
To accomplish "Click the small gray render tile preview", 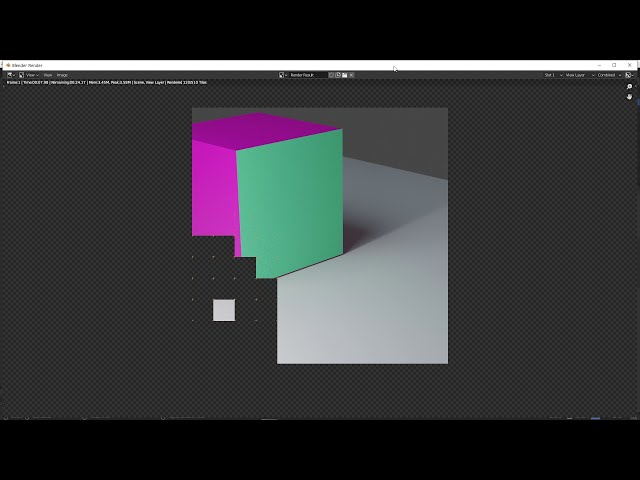I will [x=224, y=310].
